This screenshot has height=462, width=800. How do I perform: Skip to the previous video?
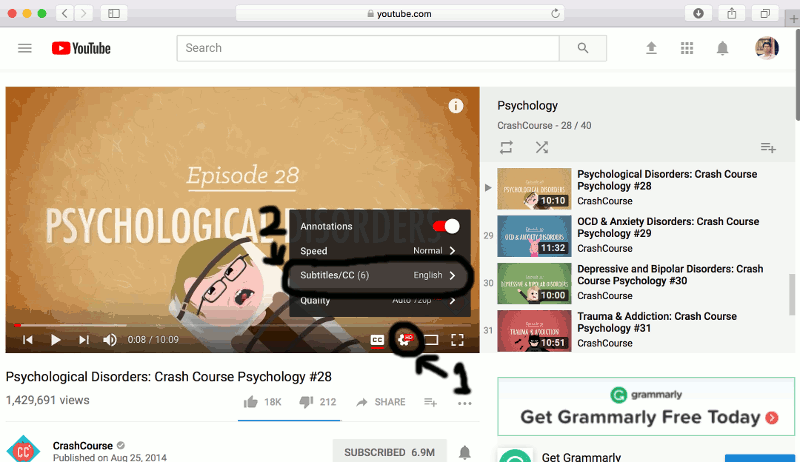(x=28, y=340)
